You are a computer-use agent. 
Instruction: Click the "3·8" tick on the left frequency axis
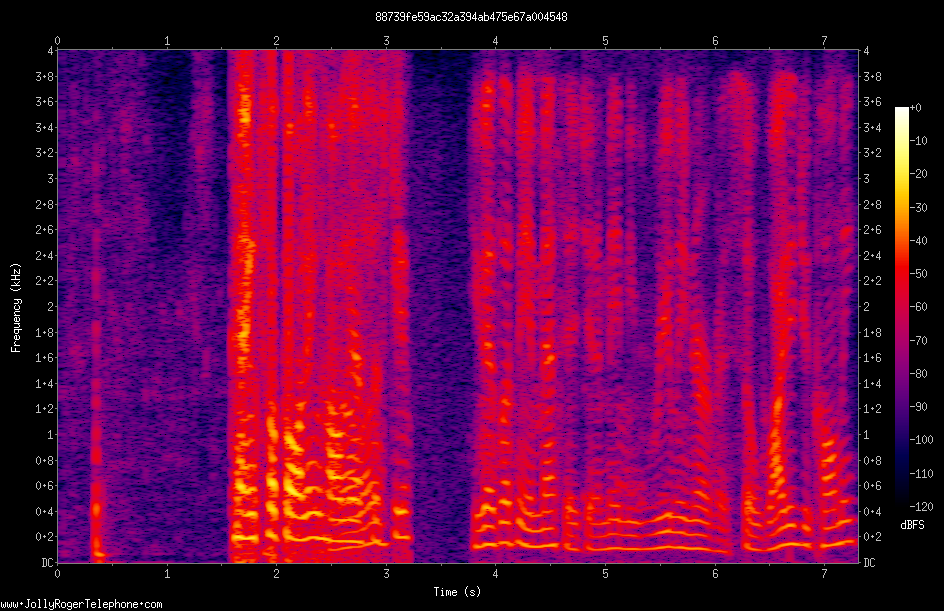44,76
